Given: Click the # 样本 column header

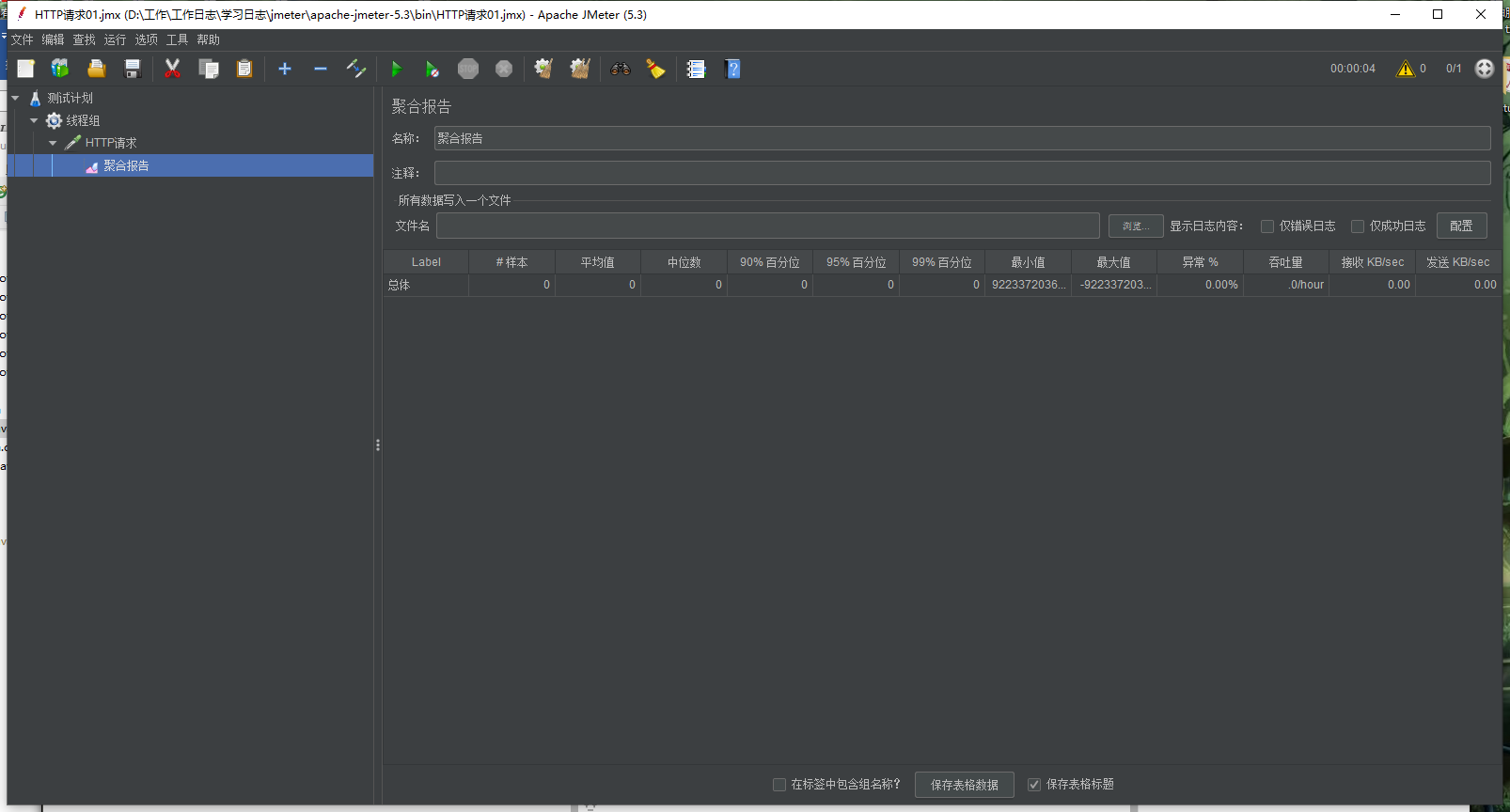Looking at the screenshot, I should (x=512, y=262).
